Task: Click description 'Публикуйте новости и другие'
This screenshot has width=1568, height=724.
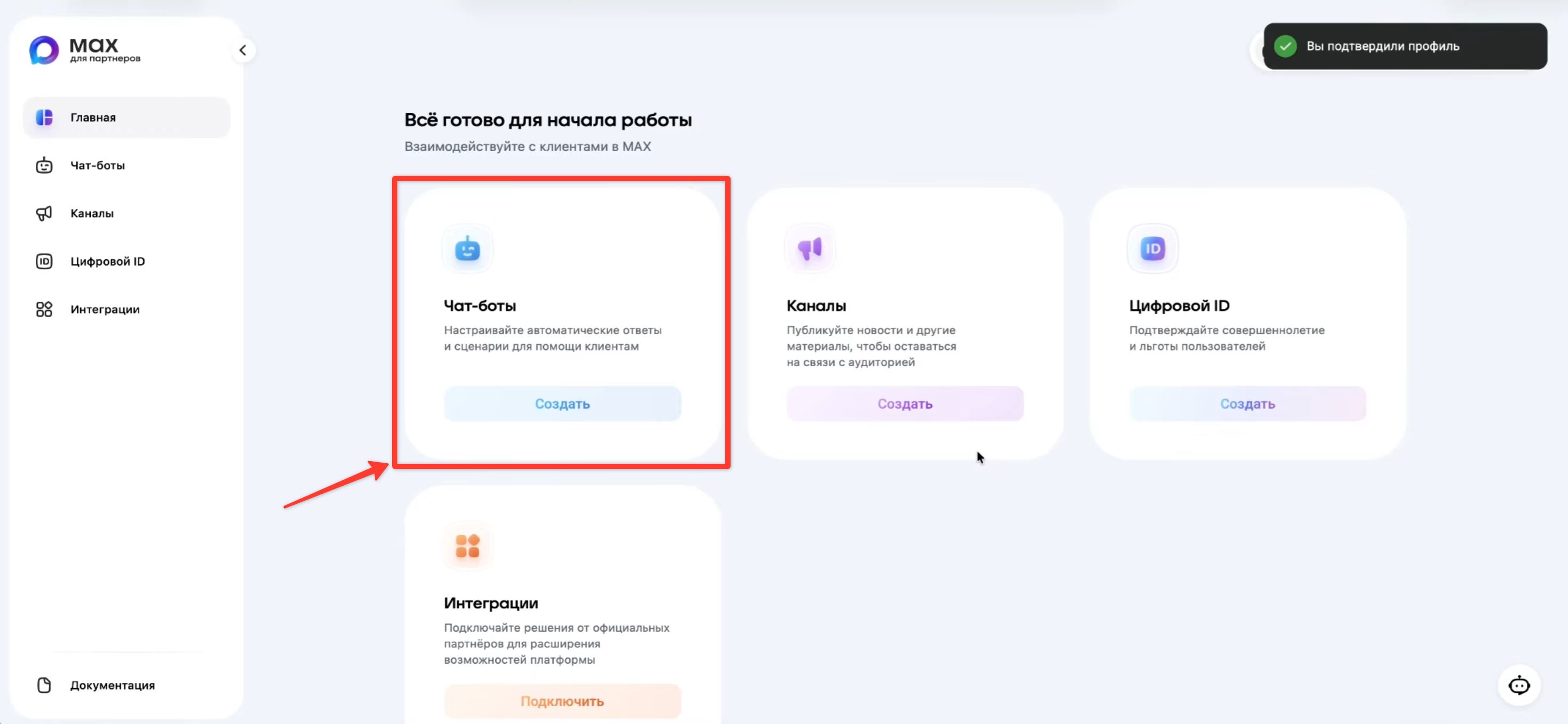Action: [x=871, y=330]
